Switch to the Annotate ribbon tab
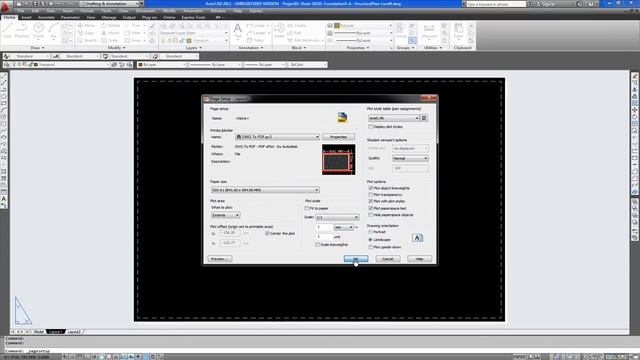The width and height of the screenshot is (640, 360). (x=46, y=18)
